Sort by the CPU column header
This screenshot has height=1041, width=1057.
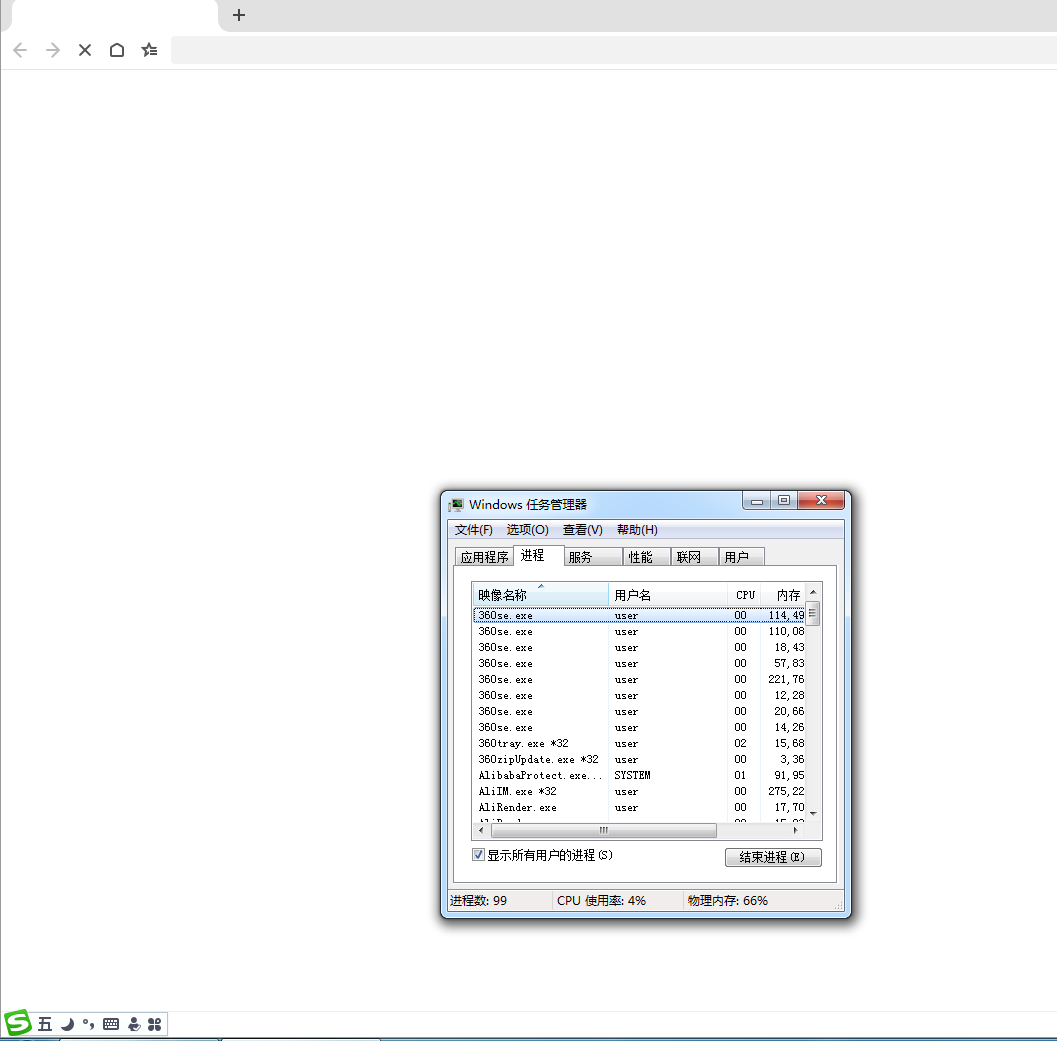click(x=744, y=595)
